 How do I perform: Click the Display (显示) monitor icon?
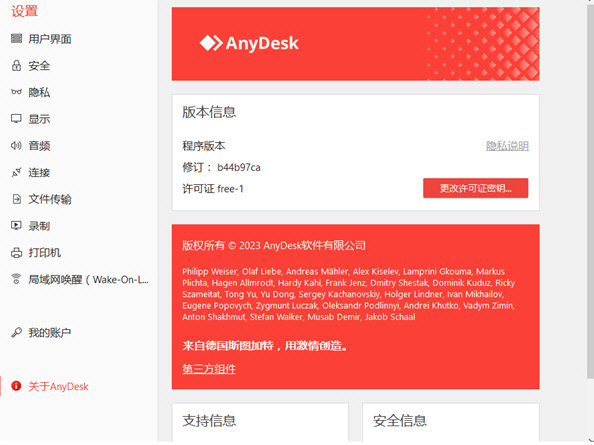16,119
